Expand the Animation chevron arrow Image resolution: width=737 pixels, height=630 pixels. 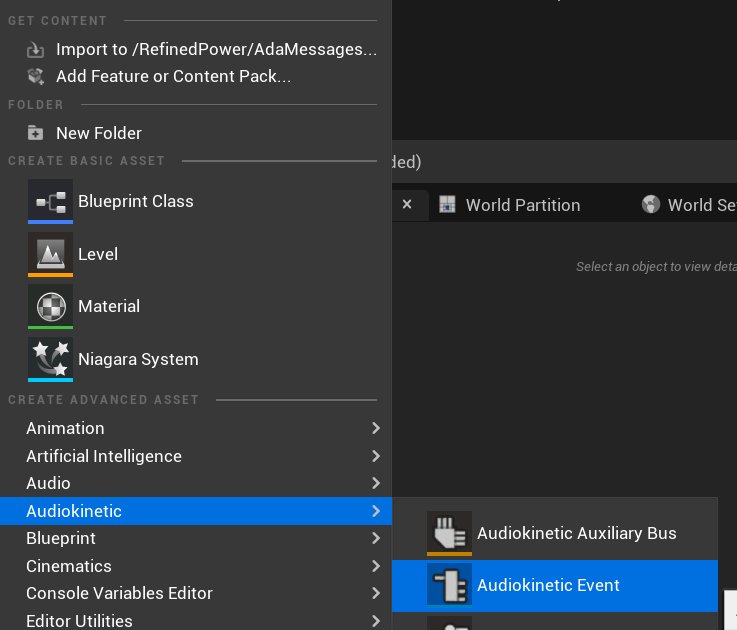[376, 428]
